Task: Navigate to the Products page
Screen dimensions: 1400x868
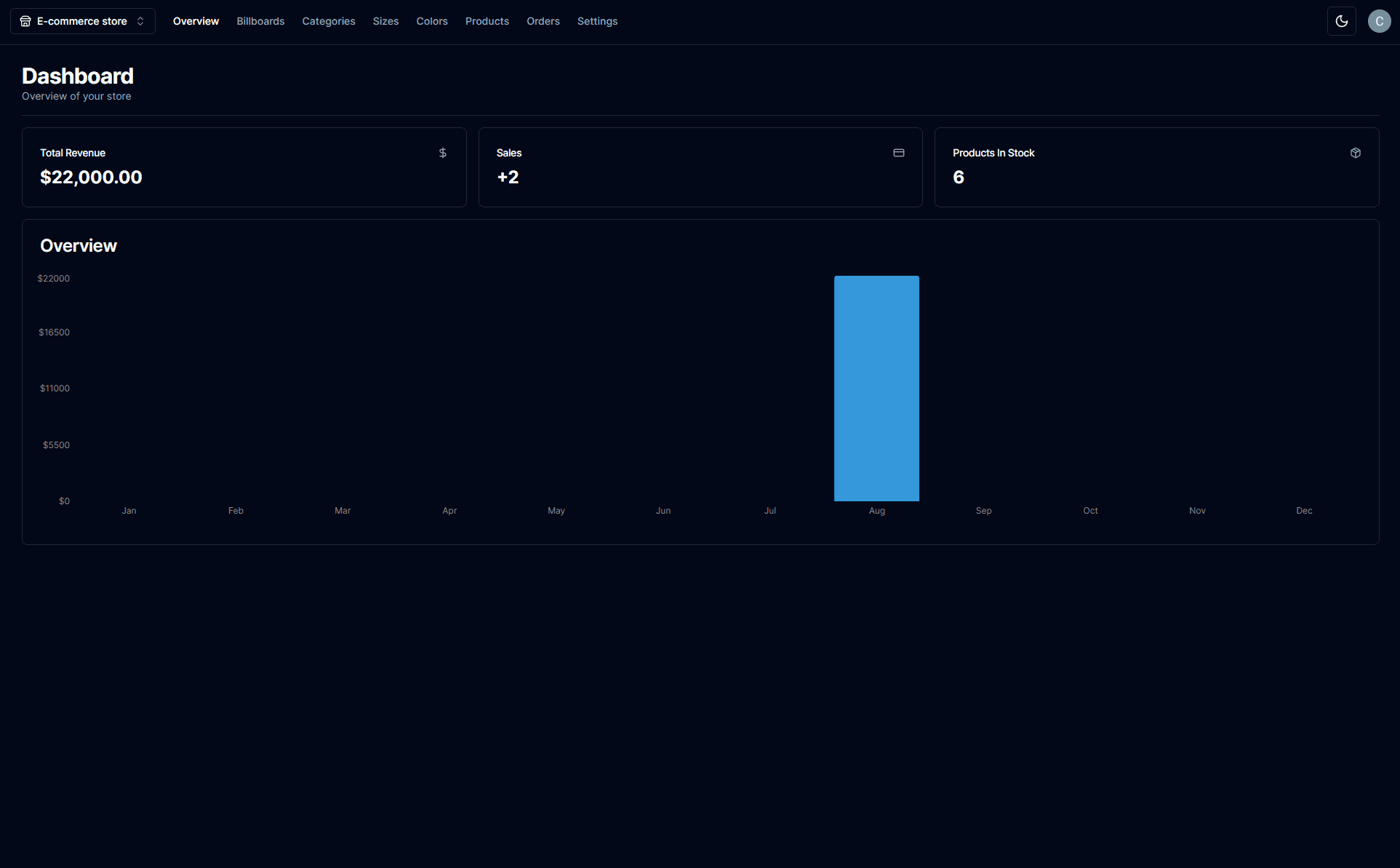Action: pos(487,21)
